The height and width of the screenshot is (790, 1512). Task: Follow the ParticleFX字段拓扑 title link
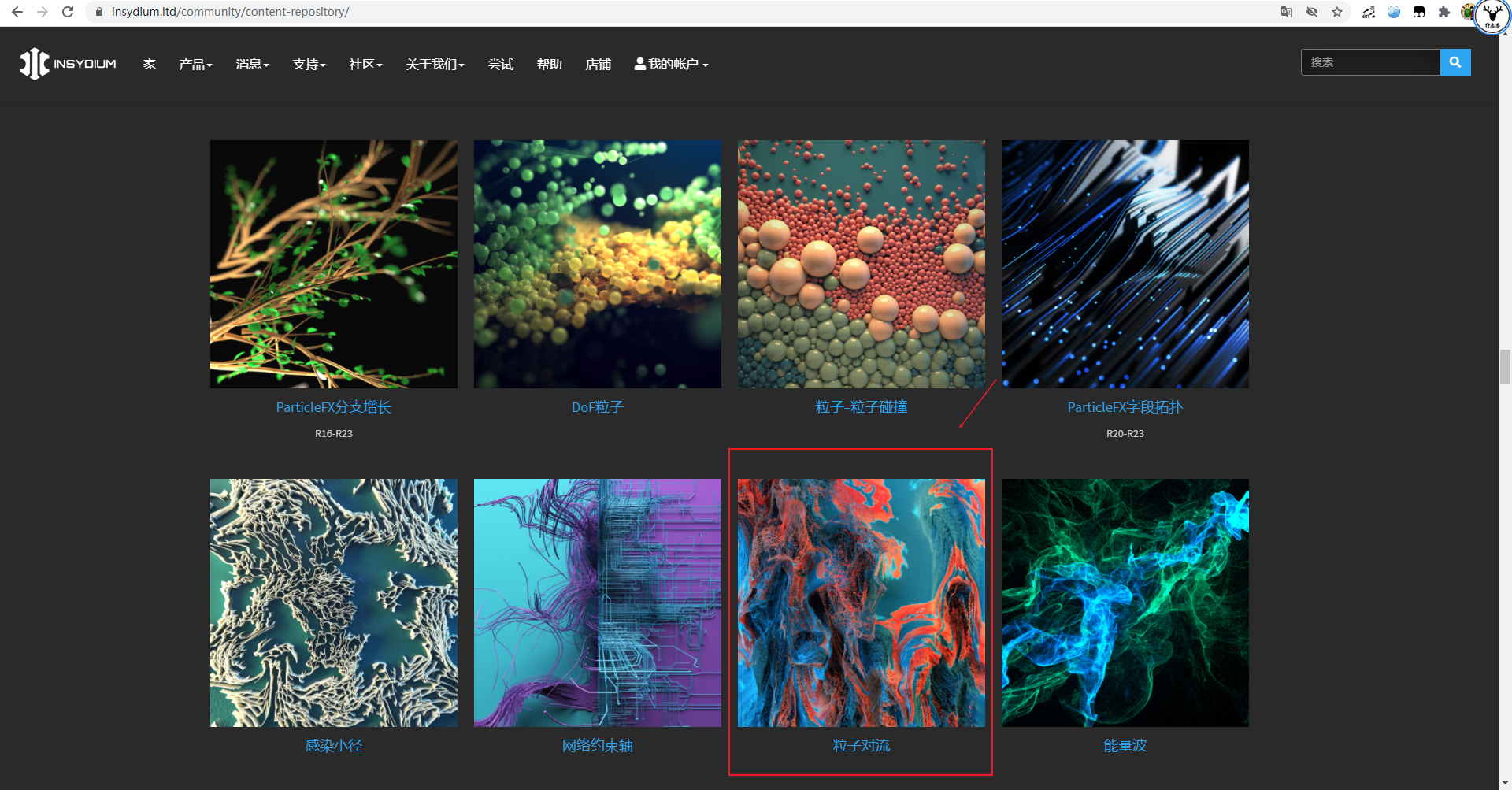[1125, 407]
